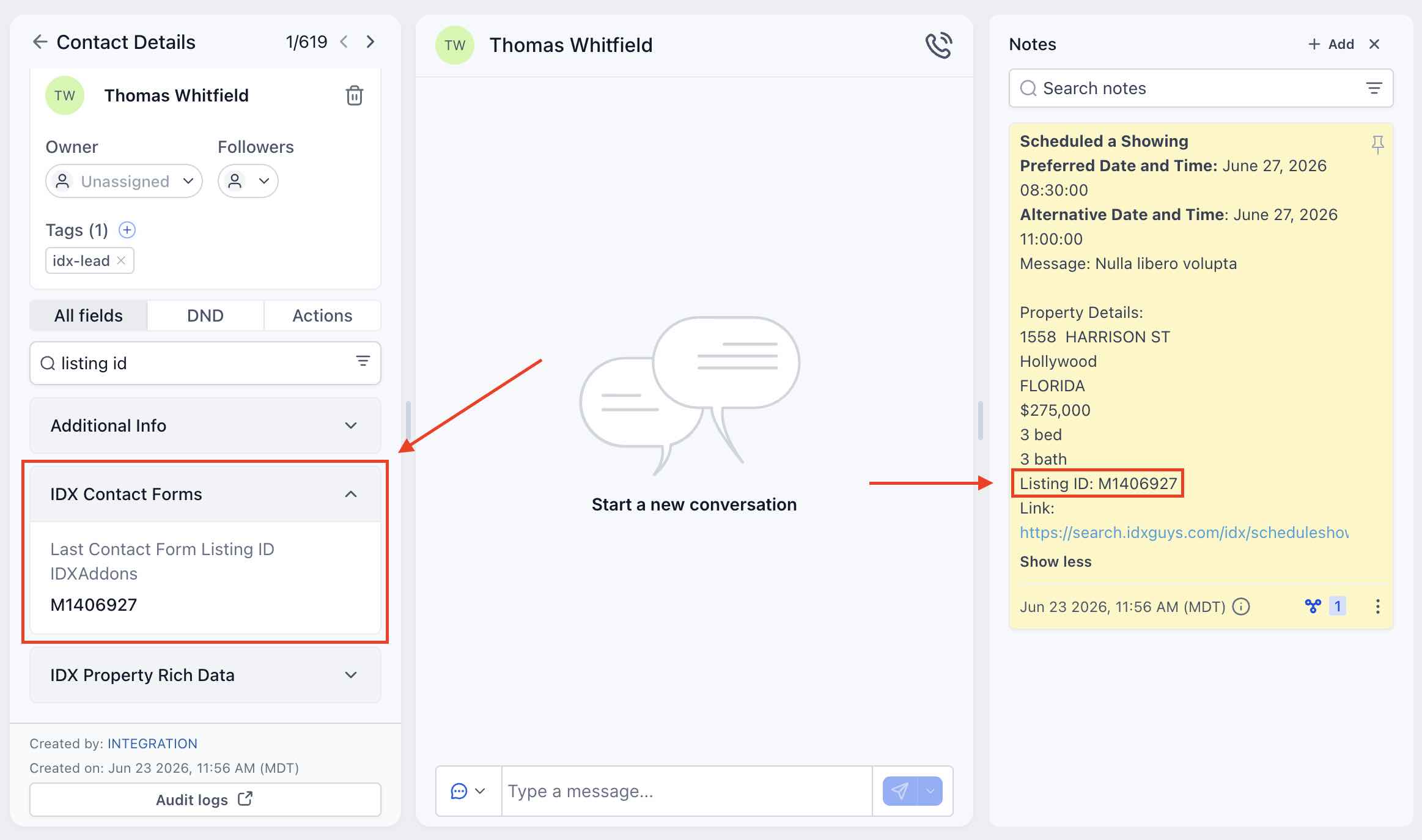Open field search filter icon
Screen dimensions: 1422x840
[x=363, y=361]
